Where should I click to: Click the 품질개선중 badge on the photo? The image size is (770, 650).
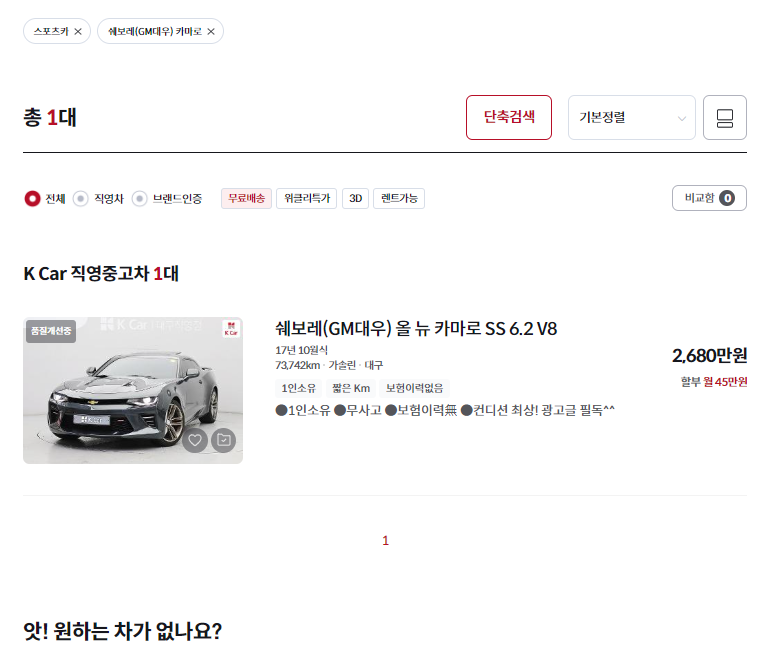tap(51, 331)
